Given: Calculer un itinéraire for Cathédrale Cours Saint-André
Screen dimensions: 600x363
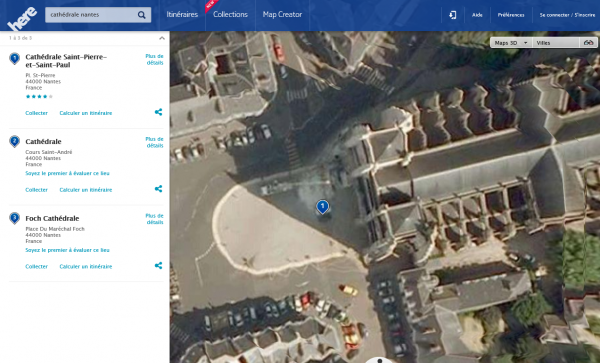Looking at the screenshot, I should pos(86,190).
